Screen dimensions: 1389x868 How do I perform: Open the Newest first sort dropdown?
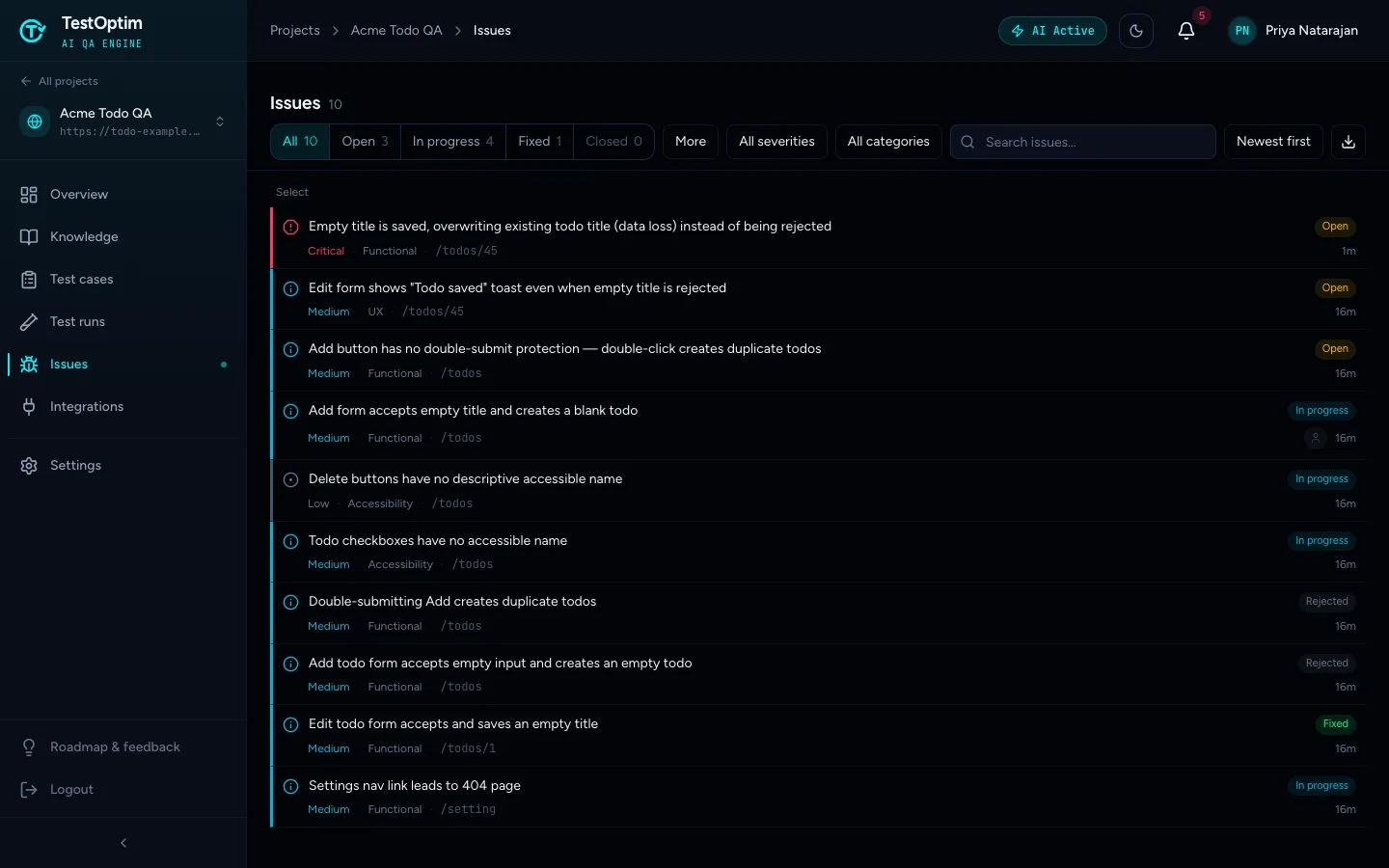tap(1273, 142)
